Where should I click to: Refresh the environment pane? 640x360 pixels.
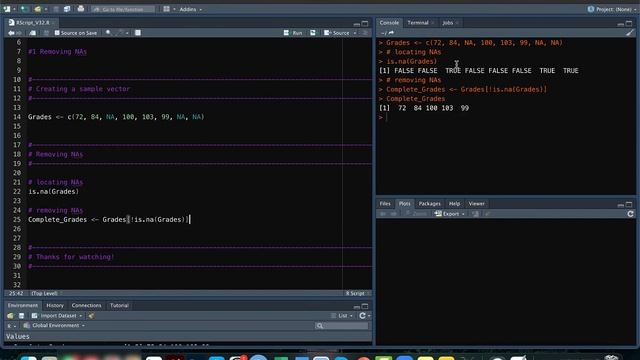(362, 316)
